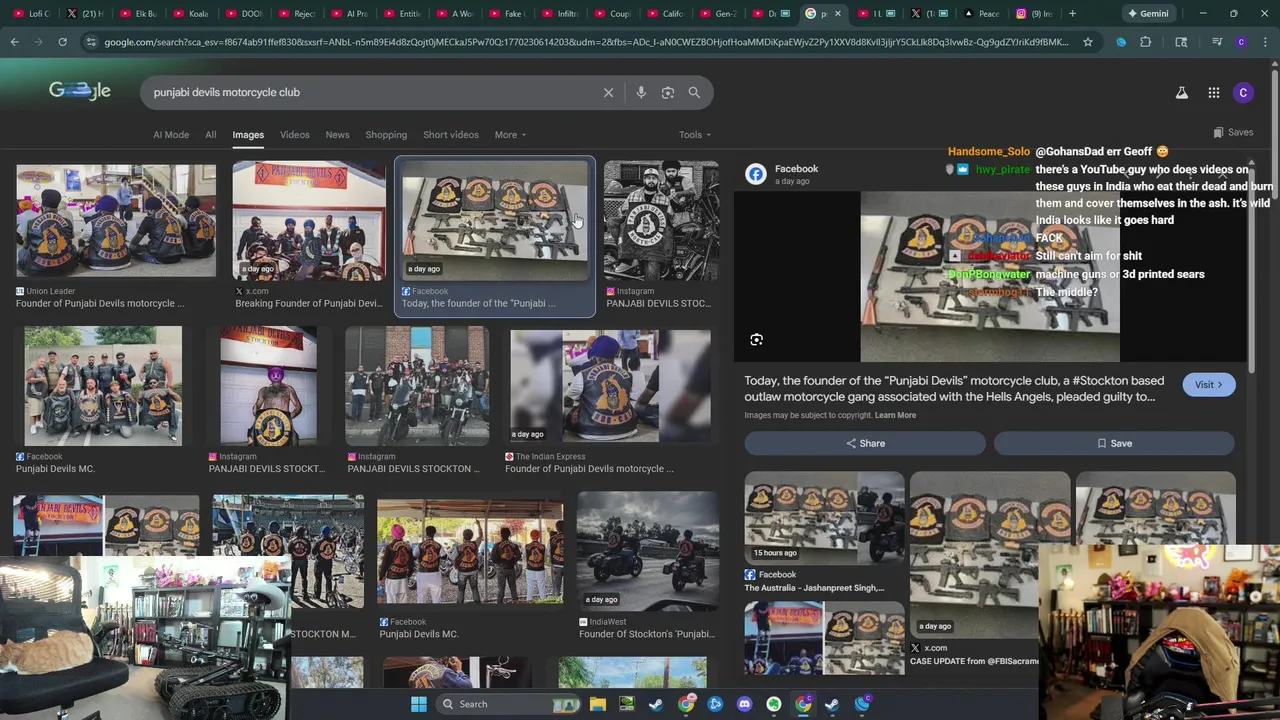Image resolution: width=1280 pixels, height=720 pixels.
Task: Open the Search Labs flask icon
Action: click(1181, 92)
